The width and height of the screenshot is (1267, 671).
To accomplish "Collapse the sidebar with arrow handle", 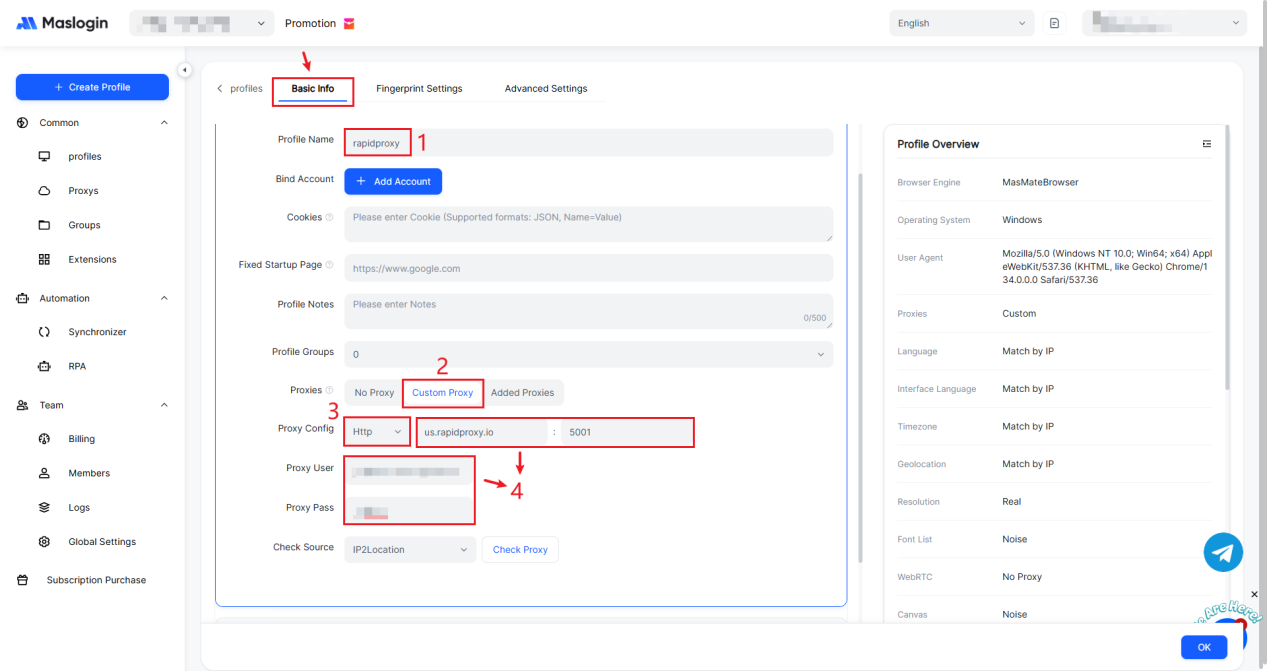I will tap(184, 70).
